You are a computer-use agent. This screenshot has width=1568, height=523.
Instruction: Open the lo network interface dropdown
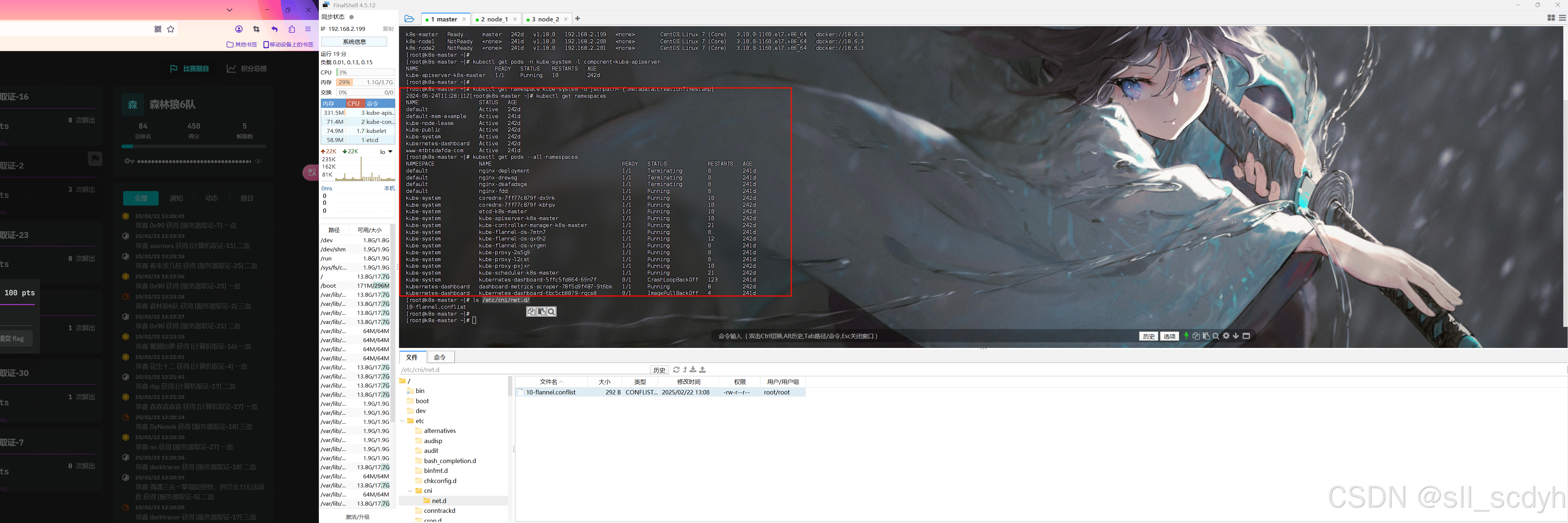tap(386, 151)
